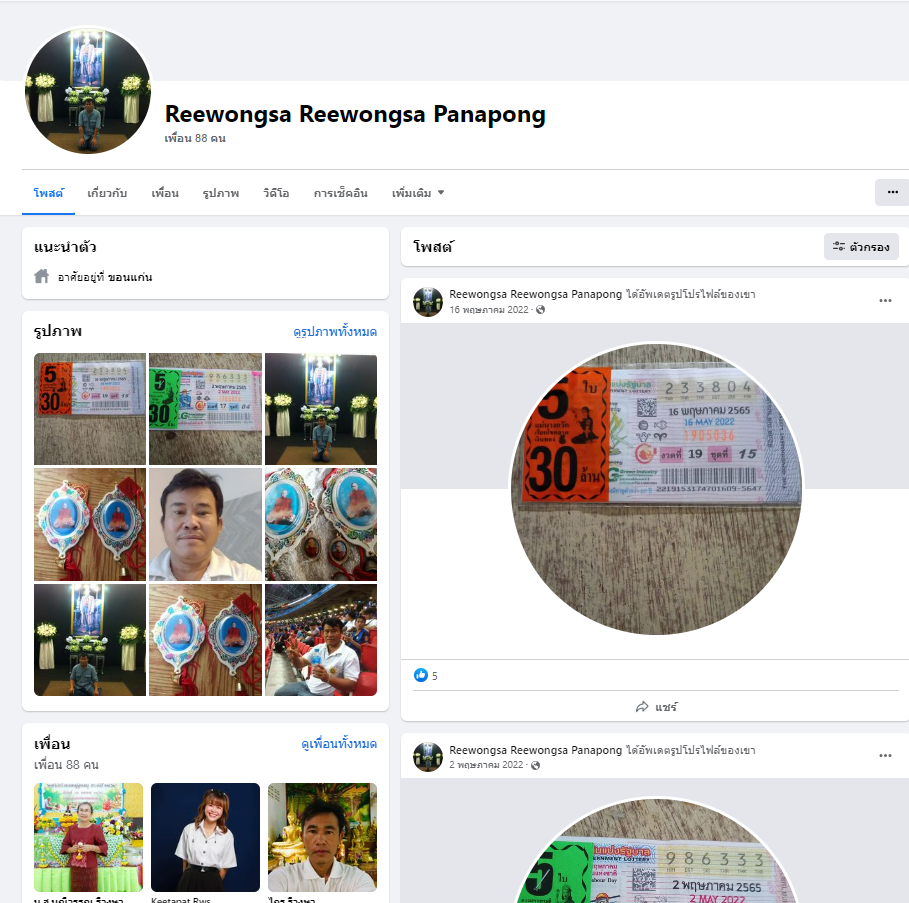Open the 16 พฤษภาคม 2022 post author avatar

coord(428,302)
